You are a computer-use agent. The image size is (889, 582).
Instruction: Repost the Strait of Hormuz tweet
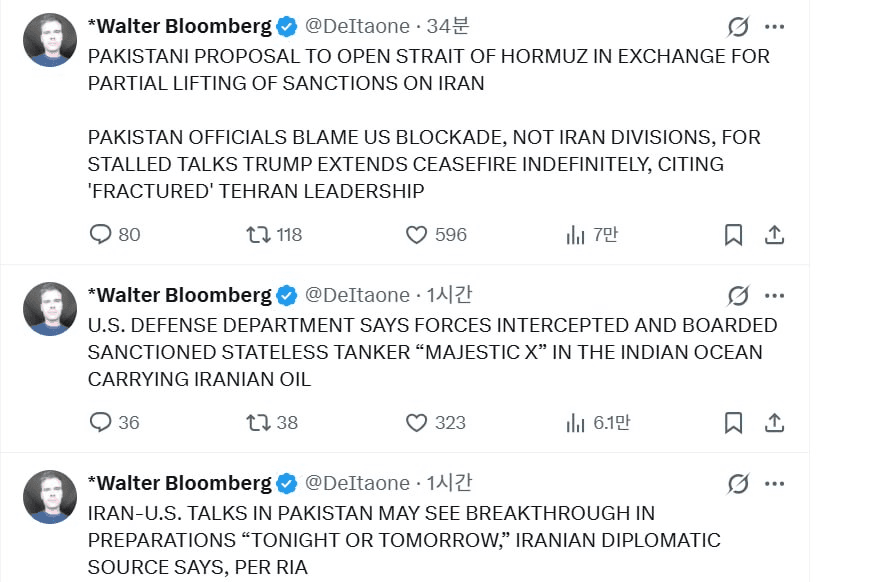(258, 235)
